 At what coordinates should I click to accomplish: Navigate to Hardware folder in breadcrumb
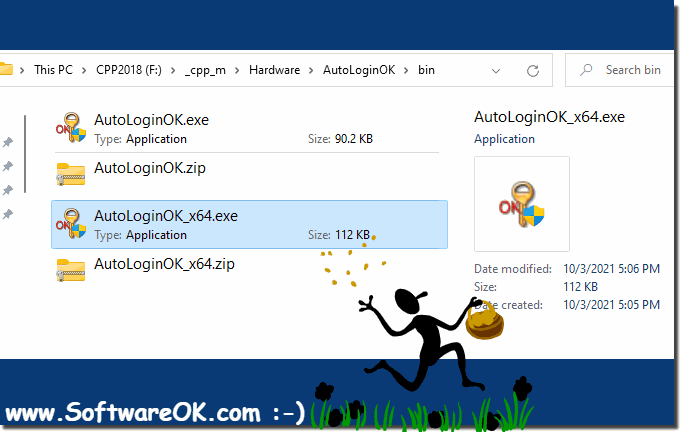tap(274, 70)
